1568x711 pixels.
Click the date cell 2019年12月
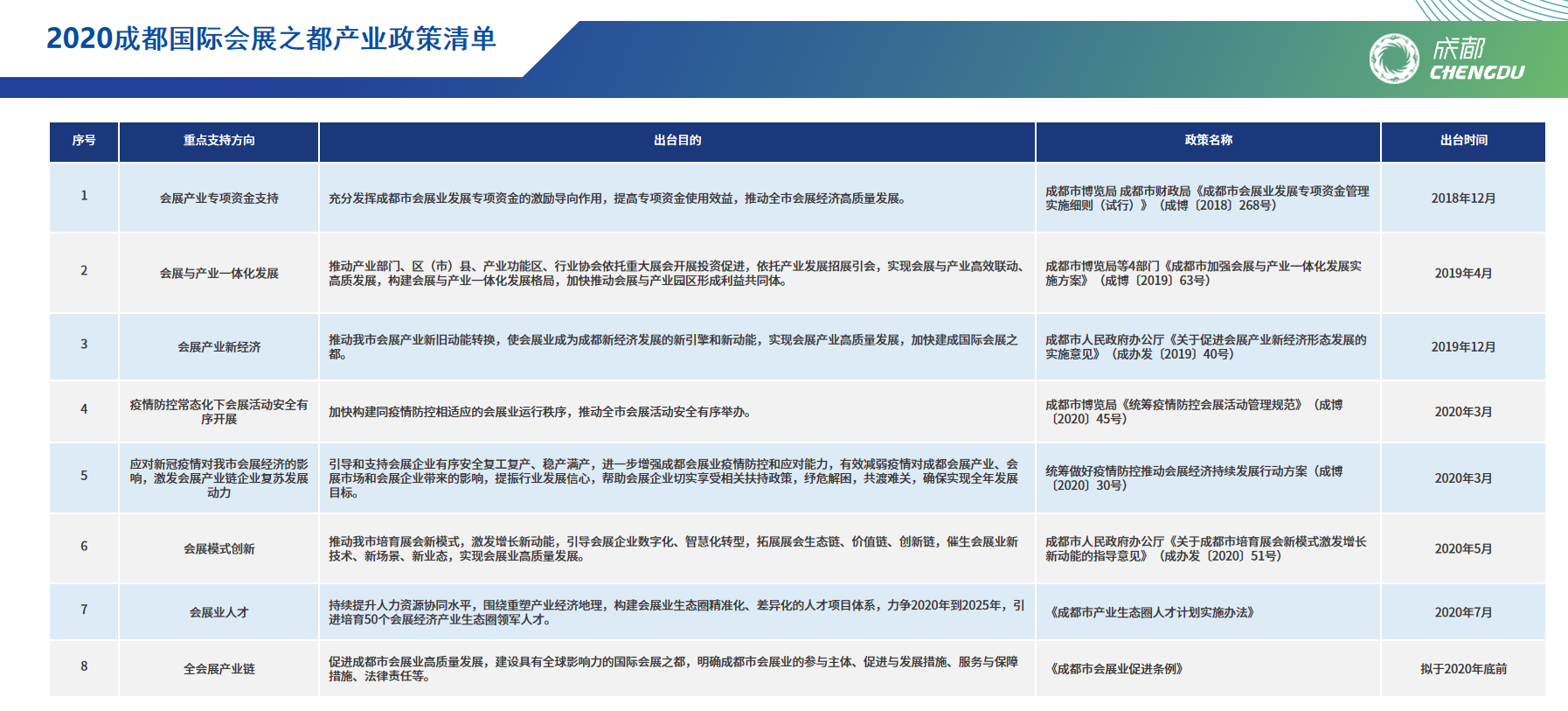coord(1464,346)
